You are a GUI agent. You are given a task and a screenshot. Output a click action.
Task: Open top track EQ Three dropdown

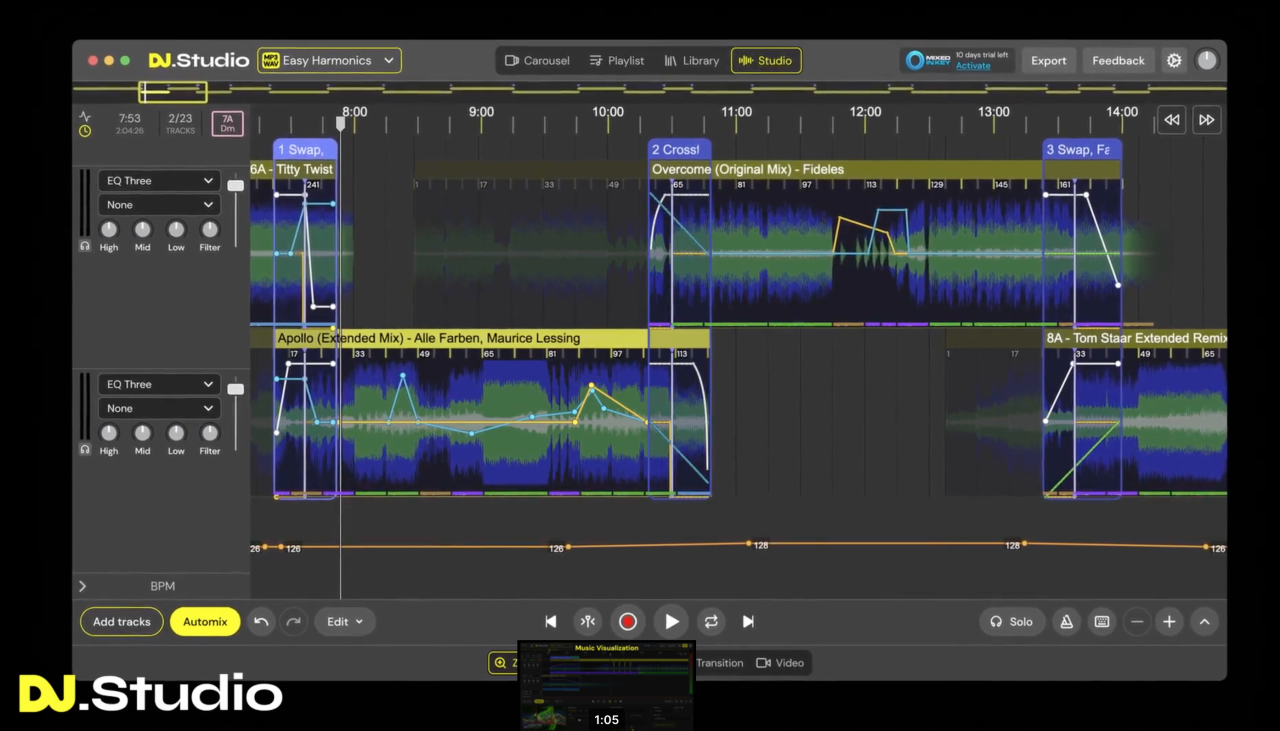[x=159, y=181]
